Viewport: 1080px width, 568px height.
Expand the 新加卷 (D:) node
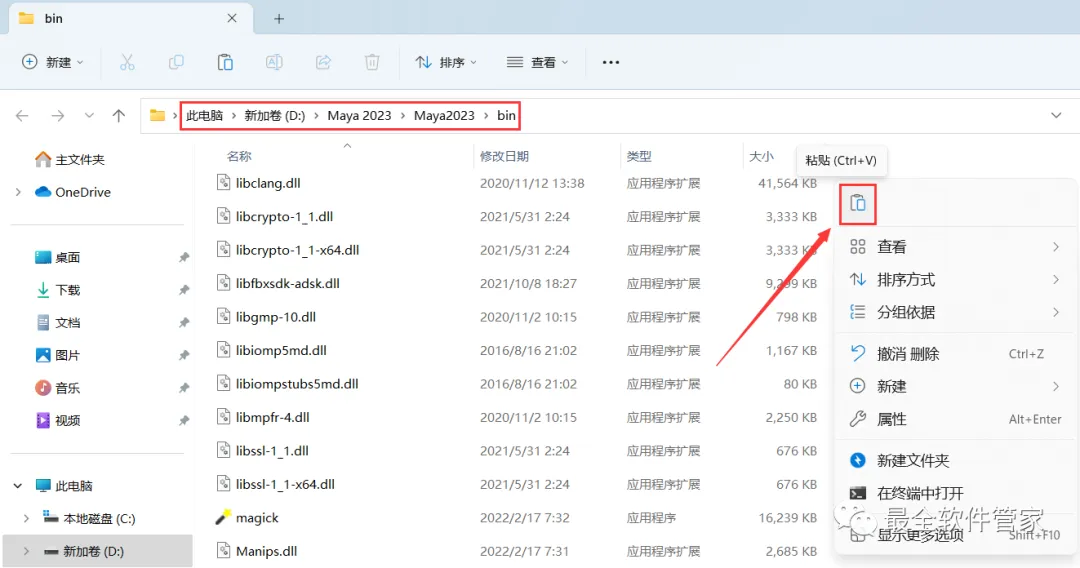27,551
